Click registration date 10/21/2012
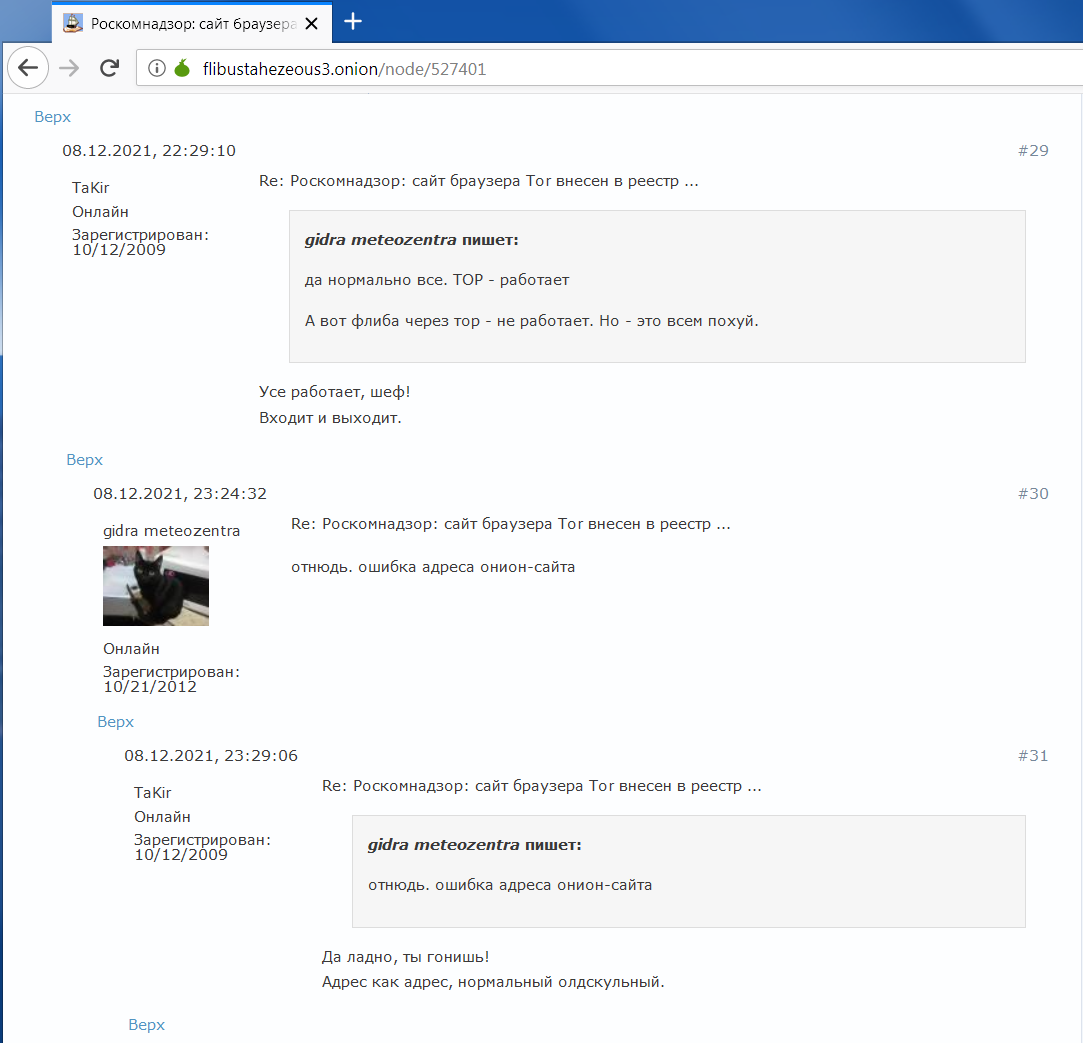 click(150, 687)
